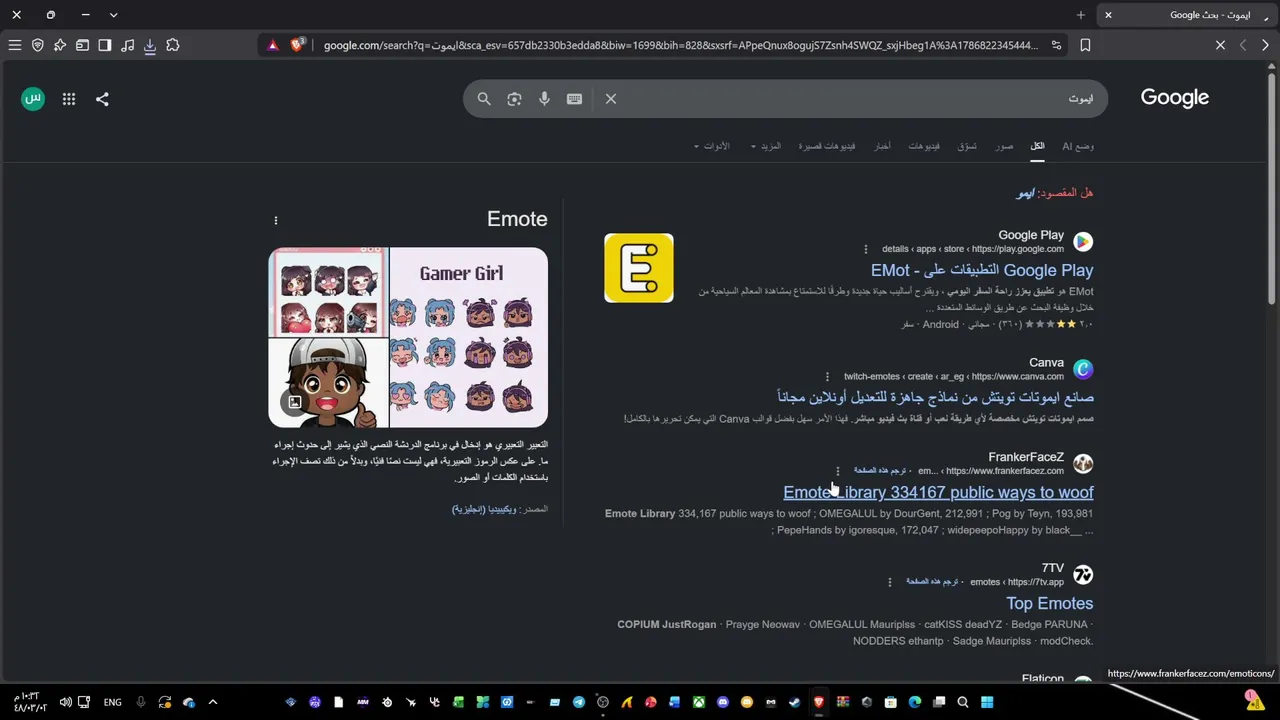Go back in browser history

(x=1265, y=45)
